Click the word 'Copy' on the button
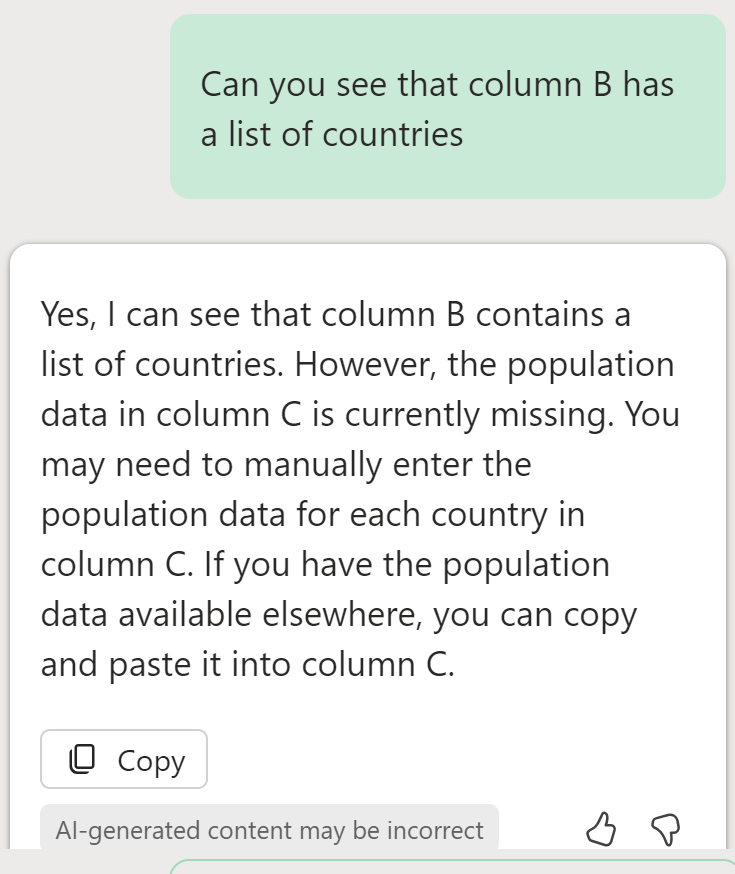Image resolution: width=735 pixels, height=874 pixels. [x=151, y=760]
